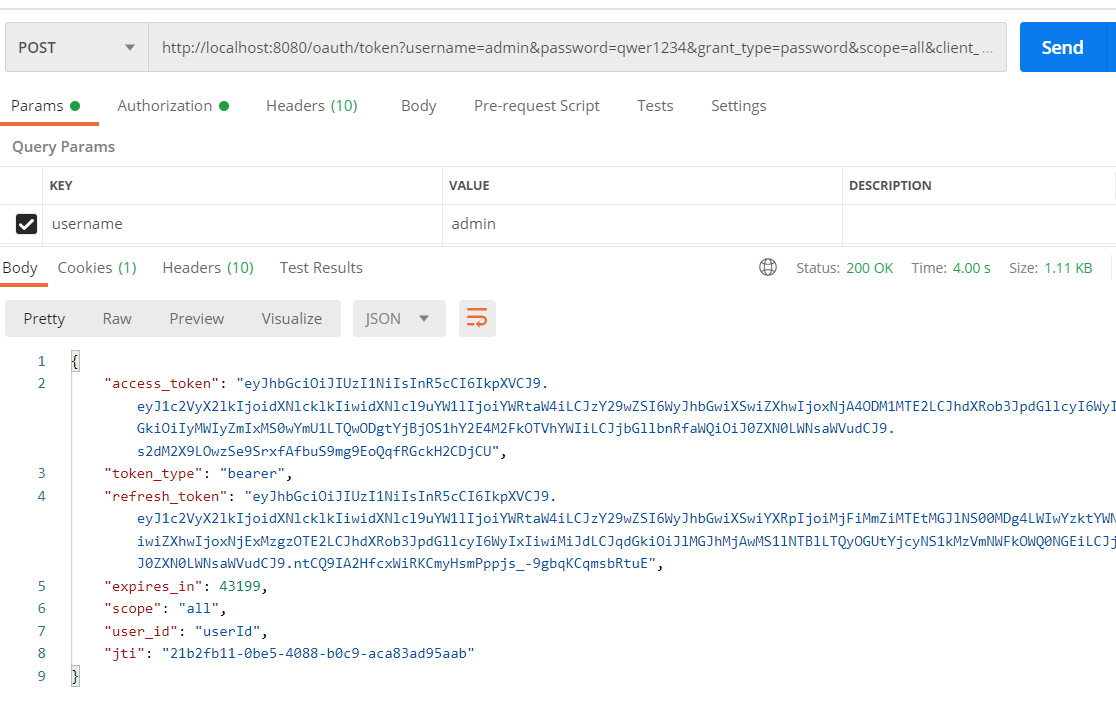
Task: Click line number 1 in response gutter
Action: point(41,361)
